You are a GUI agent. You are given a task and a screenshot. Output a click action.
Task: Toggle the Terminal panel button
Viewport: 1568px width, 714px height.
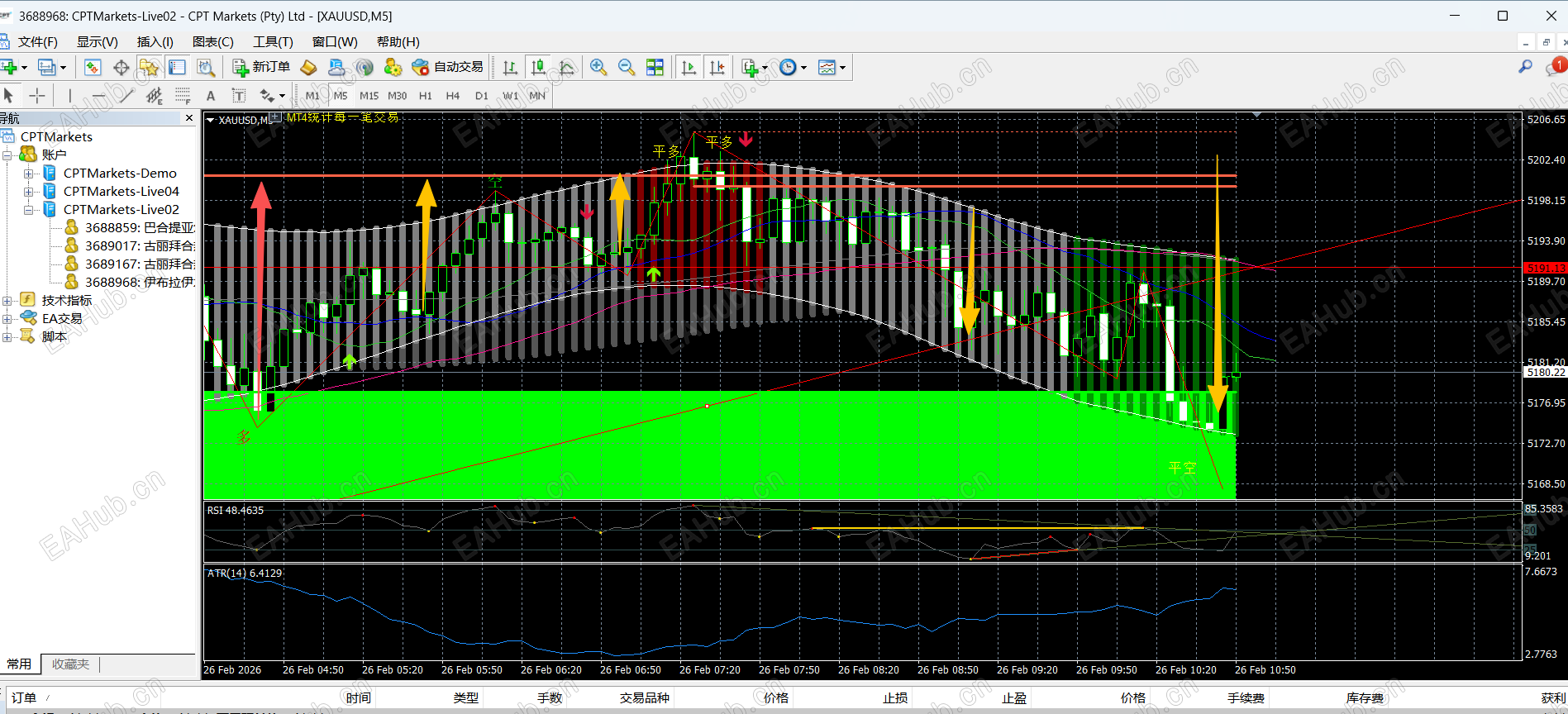(177, 67)
